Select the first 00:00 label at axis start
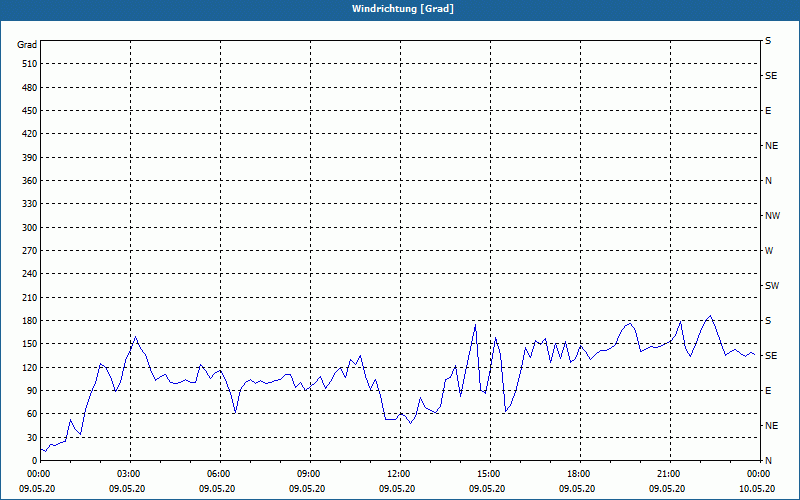Image resolution: width=800 pixels, height=500 pixels. click(x=41, y=474)
